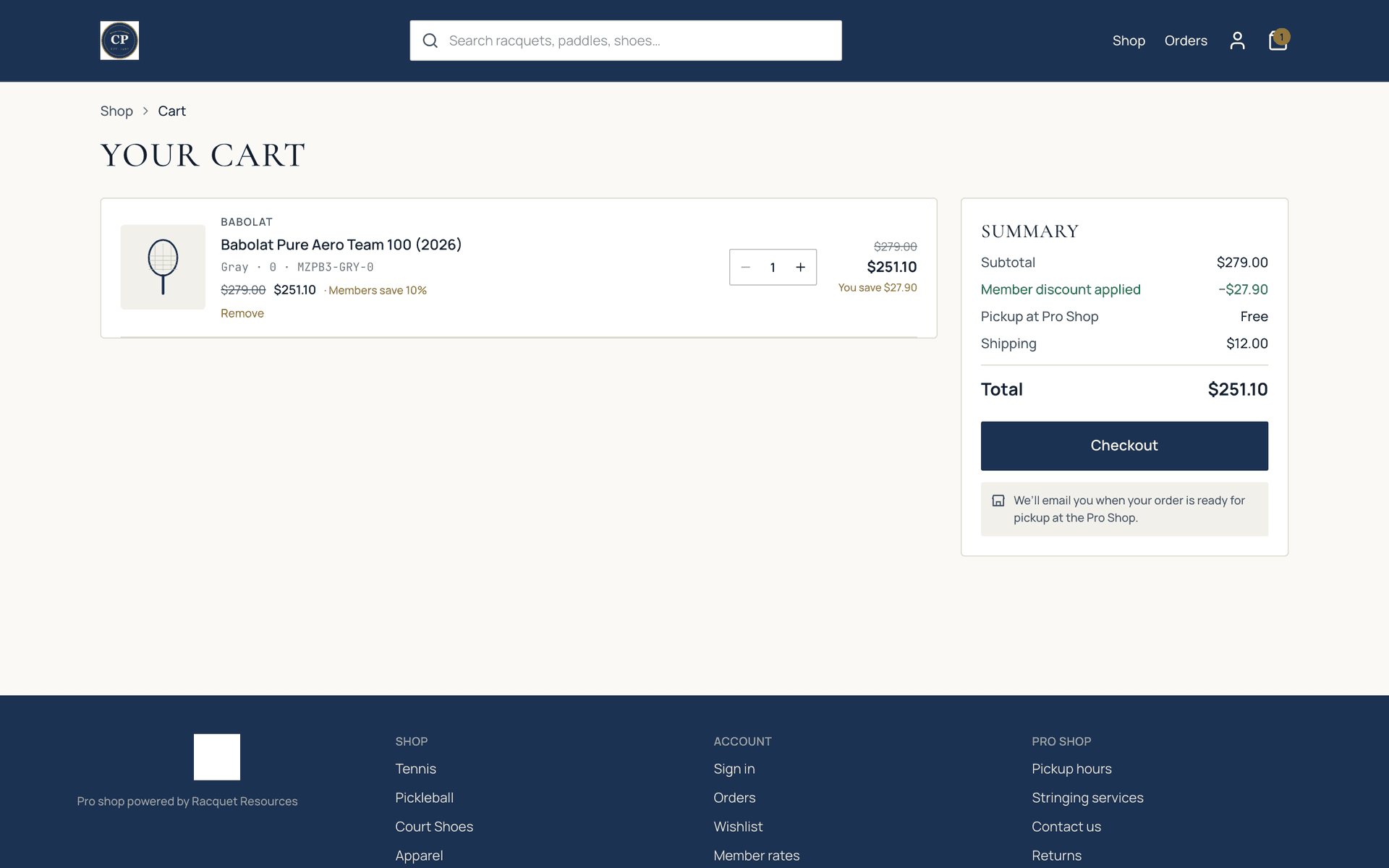Viewport: 1389px width, 868px height.
Task: Click the breadcrumb chevron separator
Action: click(145, 111)
